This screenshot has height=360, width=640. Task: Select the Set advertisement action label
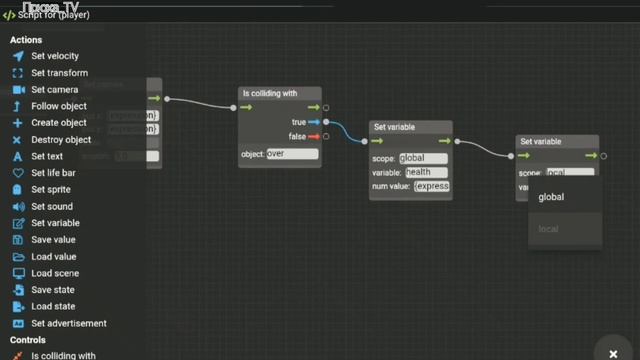click(x=69, y=324)
